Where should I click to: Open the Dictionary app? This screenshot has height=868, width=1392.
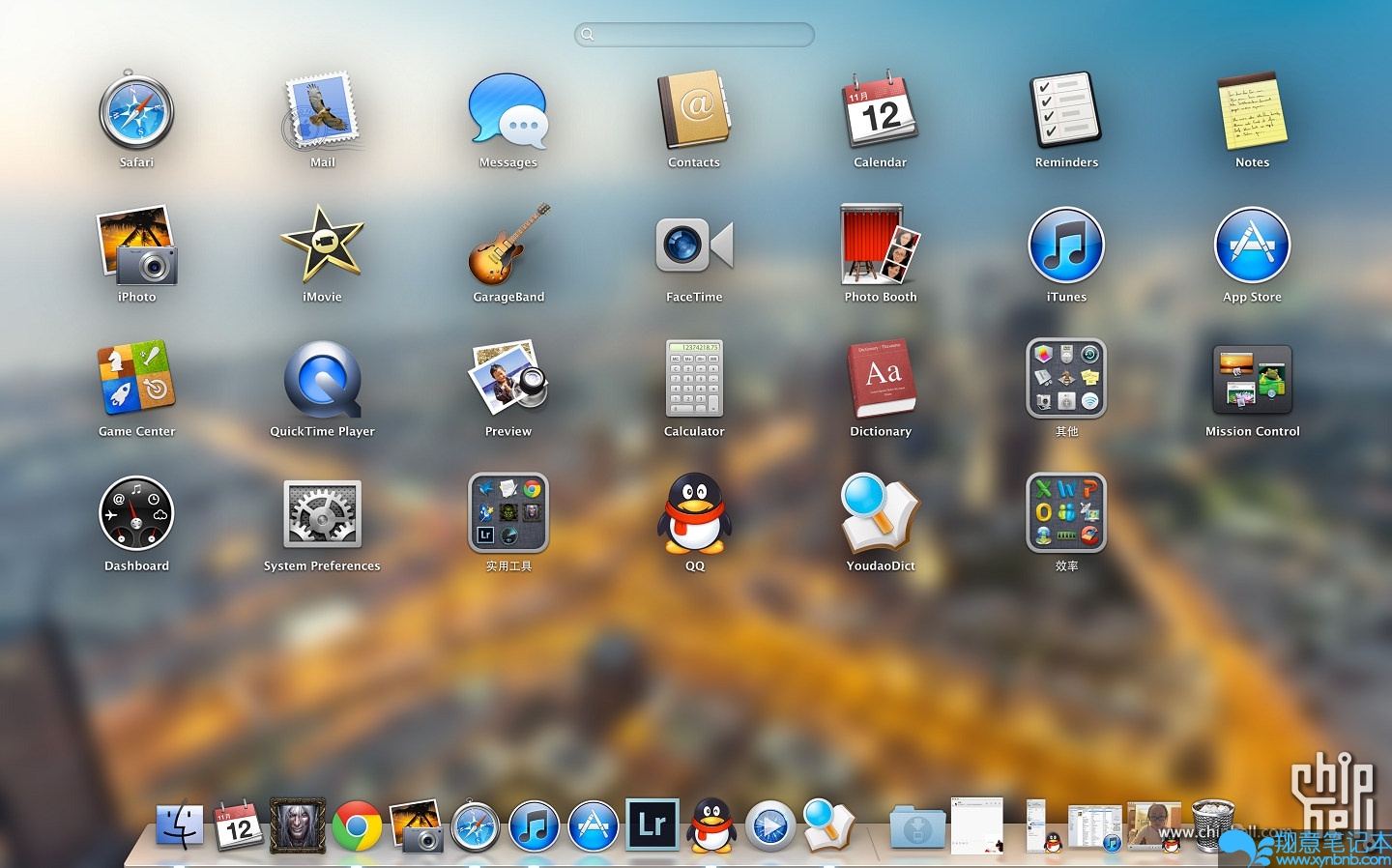pyautogui.click(x=880, y=379)
